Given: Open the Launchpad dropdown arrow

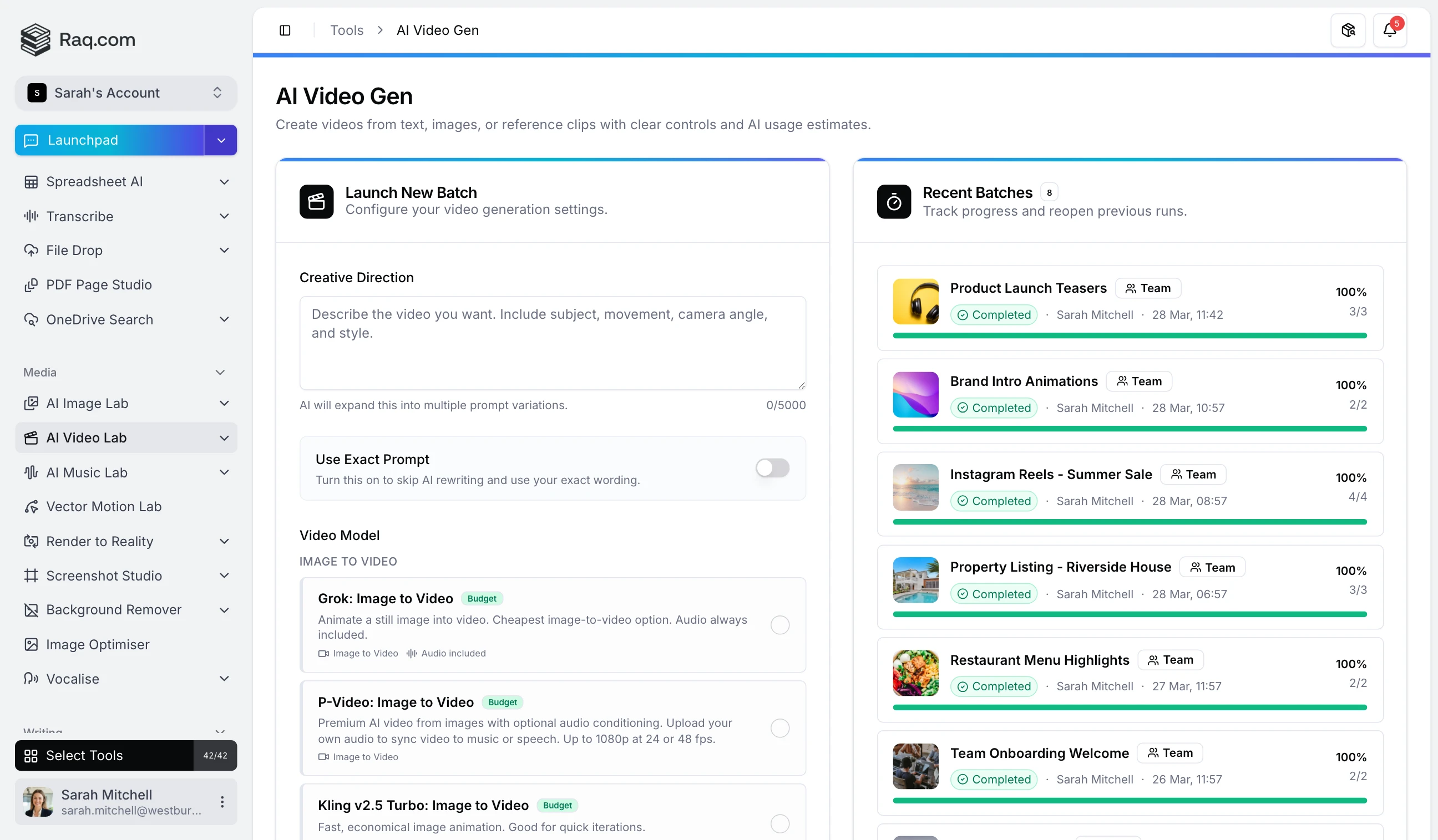Looking at the screenshot, I should click(x=220, y=140).
